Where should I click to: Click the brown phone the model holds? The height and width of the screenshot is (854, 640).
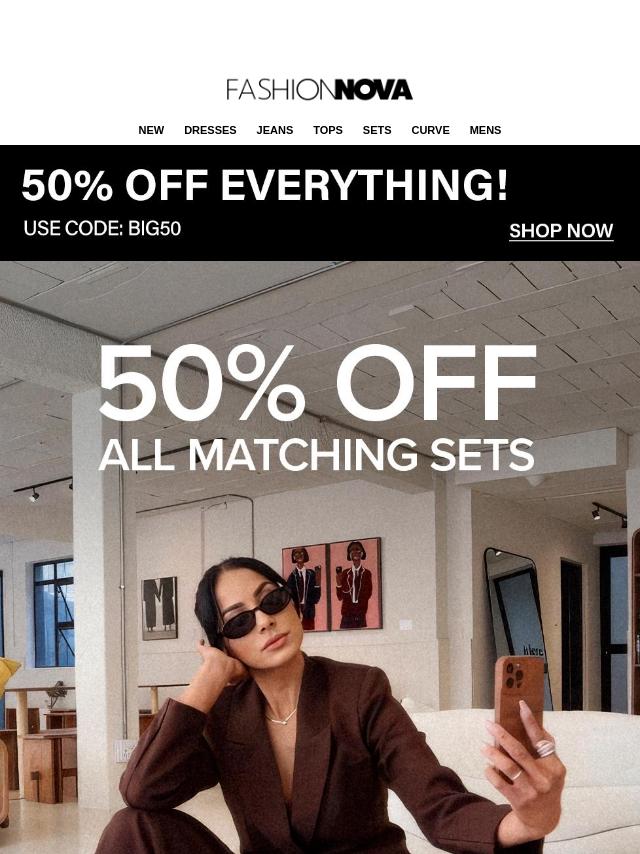tap(519, 703)
